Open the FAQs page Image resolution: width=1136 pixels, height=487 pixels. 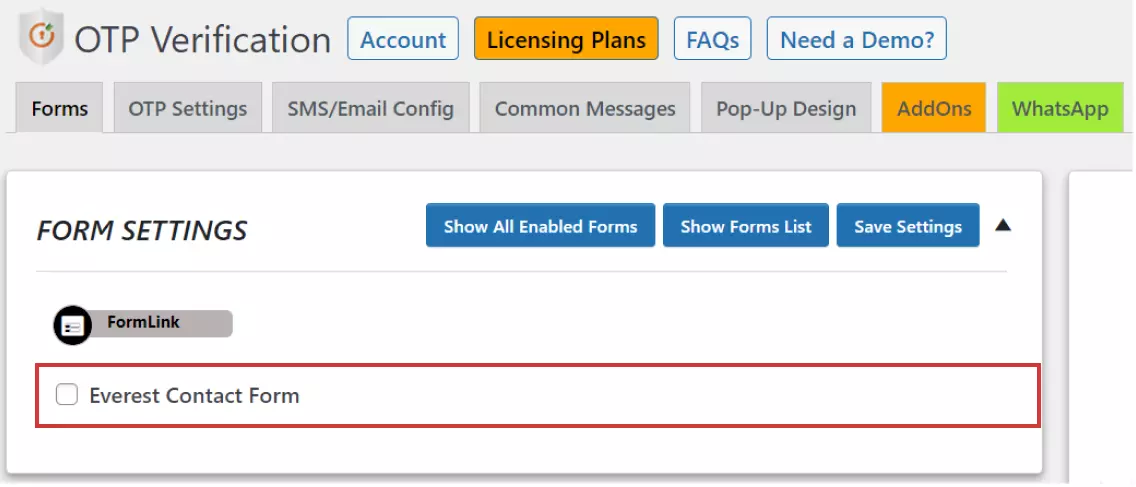[x=713, y=38]
